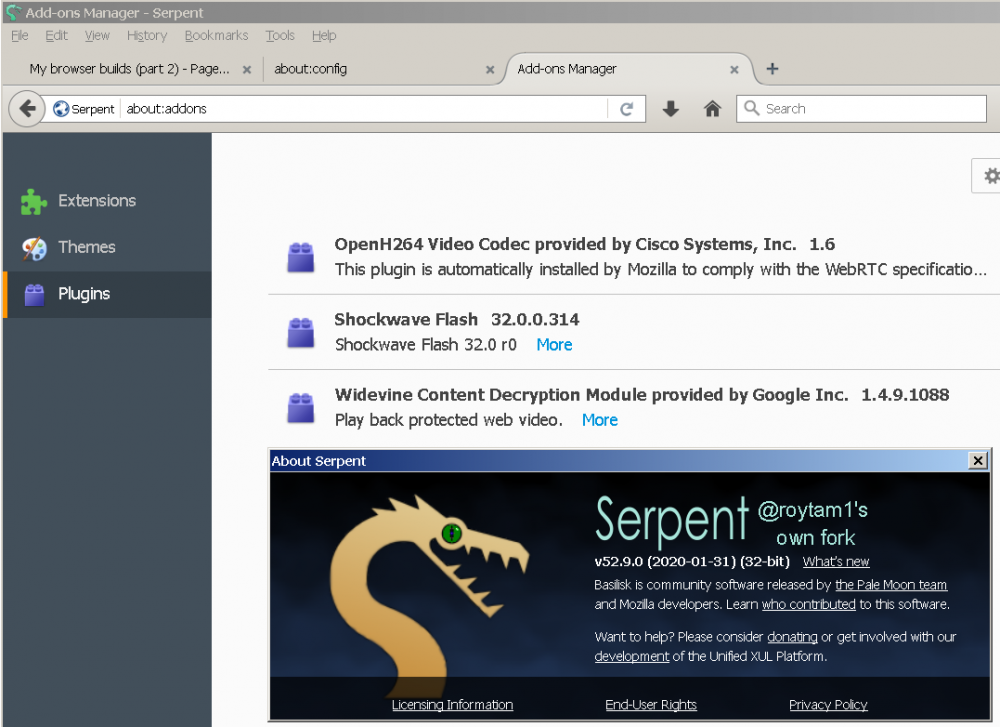Open the Extensions category in sidebar
This screenshot has height=727, width=1000.
[x=96, y=201]
